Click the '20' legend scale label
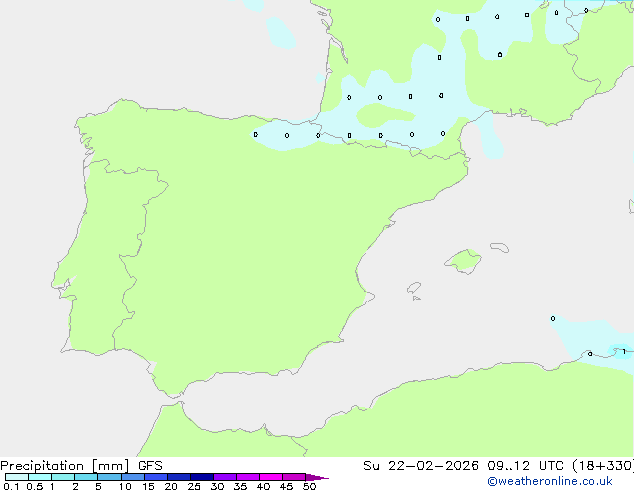 click(x=171, y=486)
